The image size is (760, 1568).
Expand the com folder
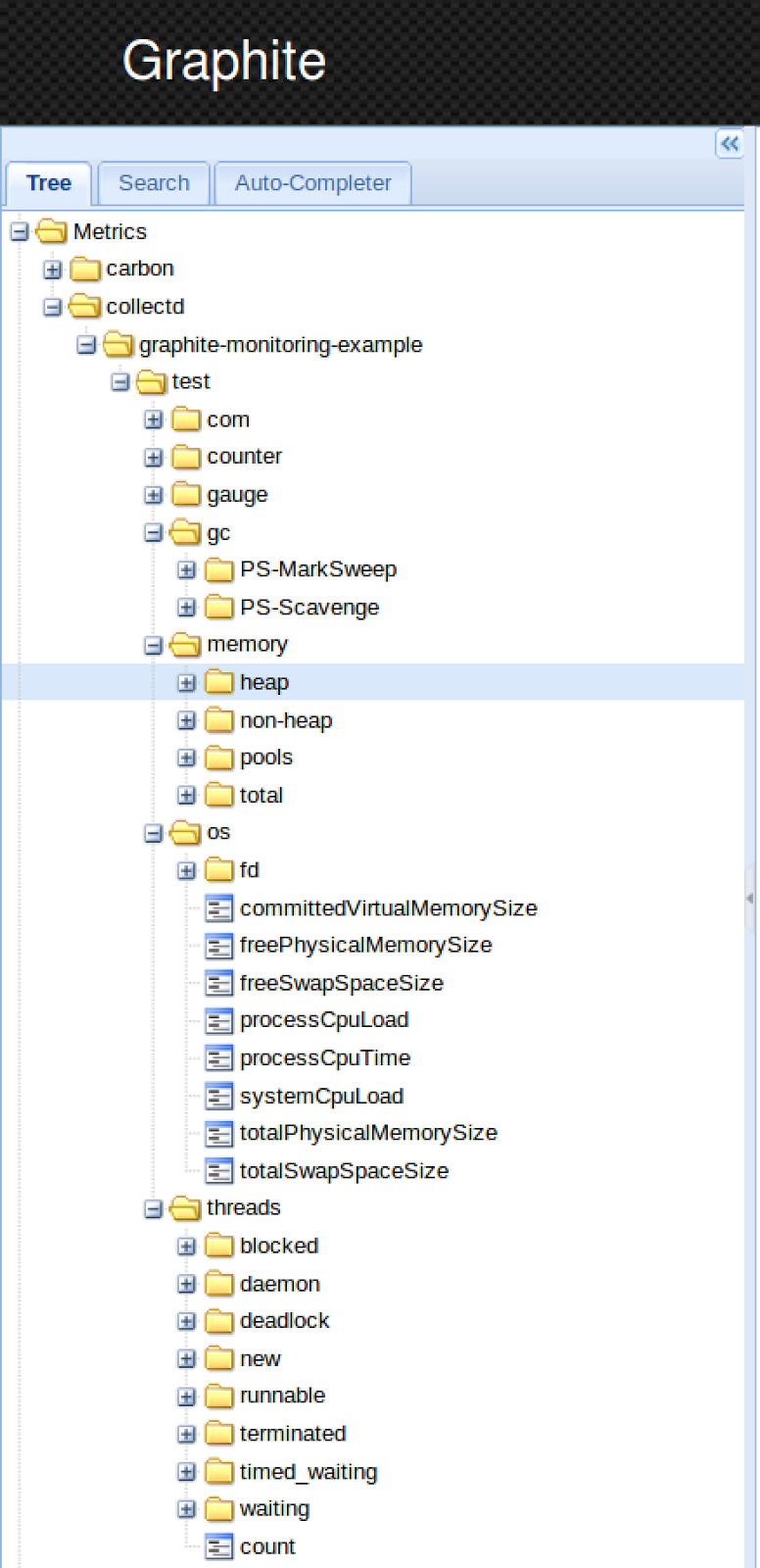point(154,420)
